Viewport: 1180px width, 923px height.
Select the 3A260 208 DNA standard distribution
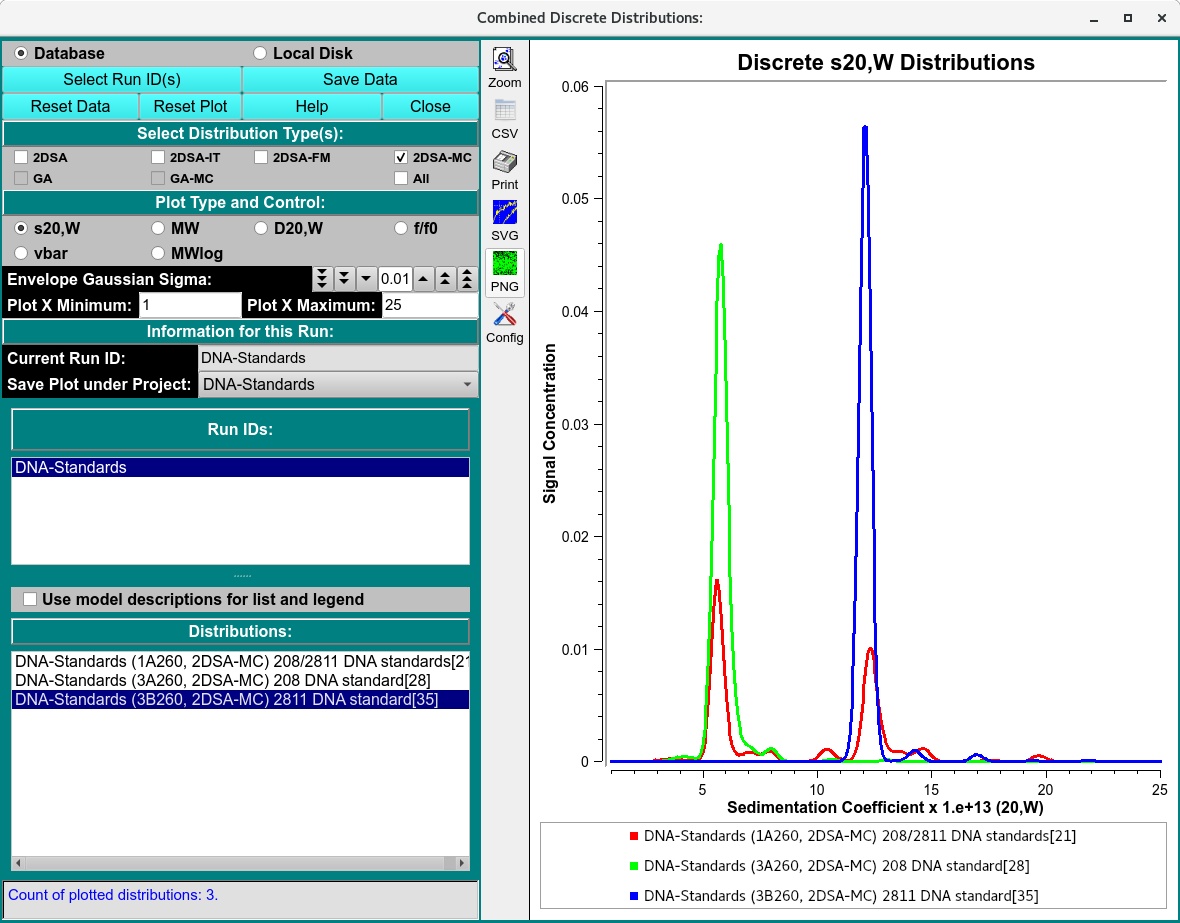tap(223, 681)
